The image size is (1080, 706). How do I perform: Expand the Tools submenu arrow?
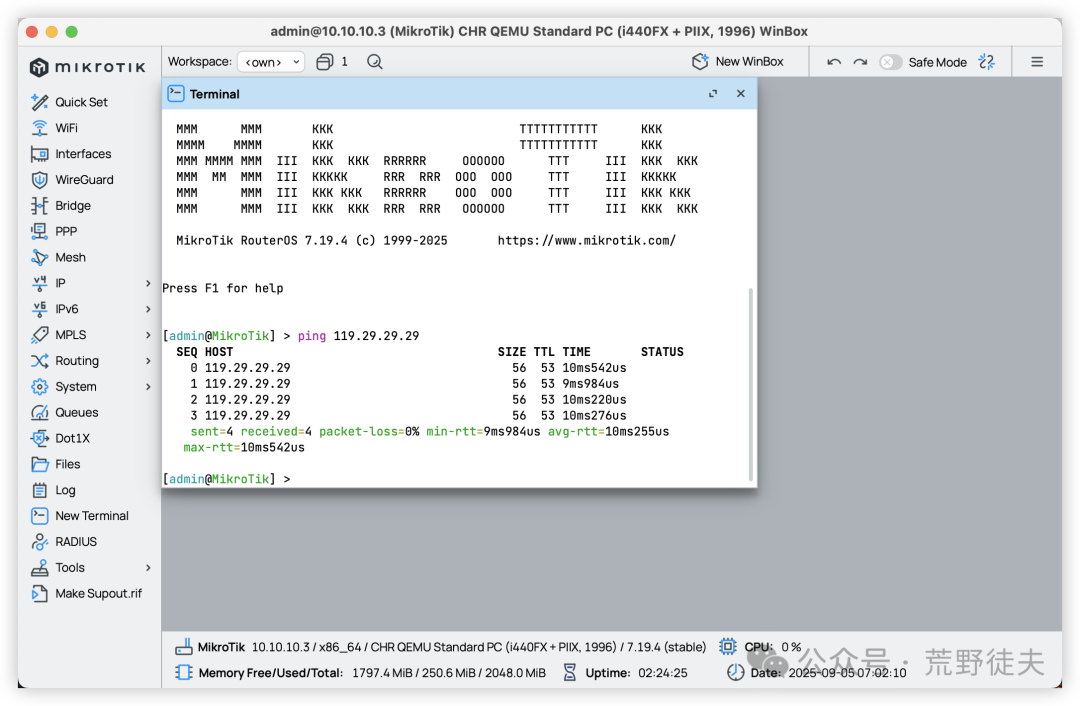click(x=148, y=568)
